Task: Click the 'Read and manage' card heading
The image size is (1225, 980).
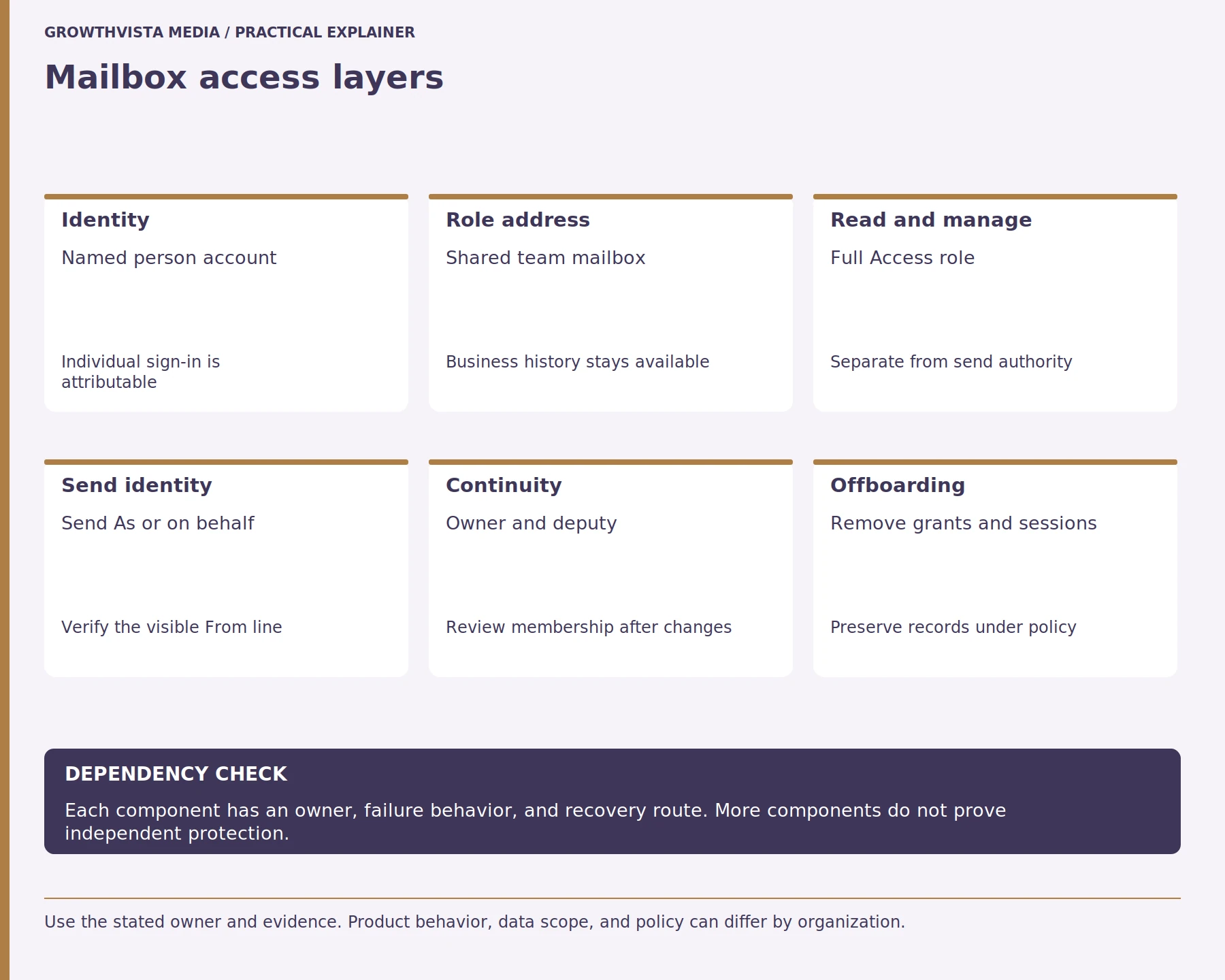Action: tap(931, 220)
